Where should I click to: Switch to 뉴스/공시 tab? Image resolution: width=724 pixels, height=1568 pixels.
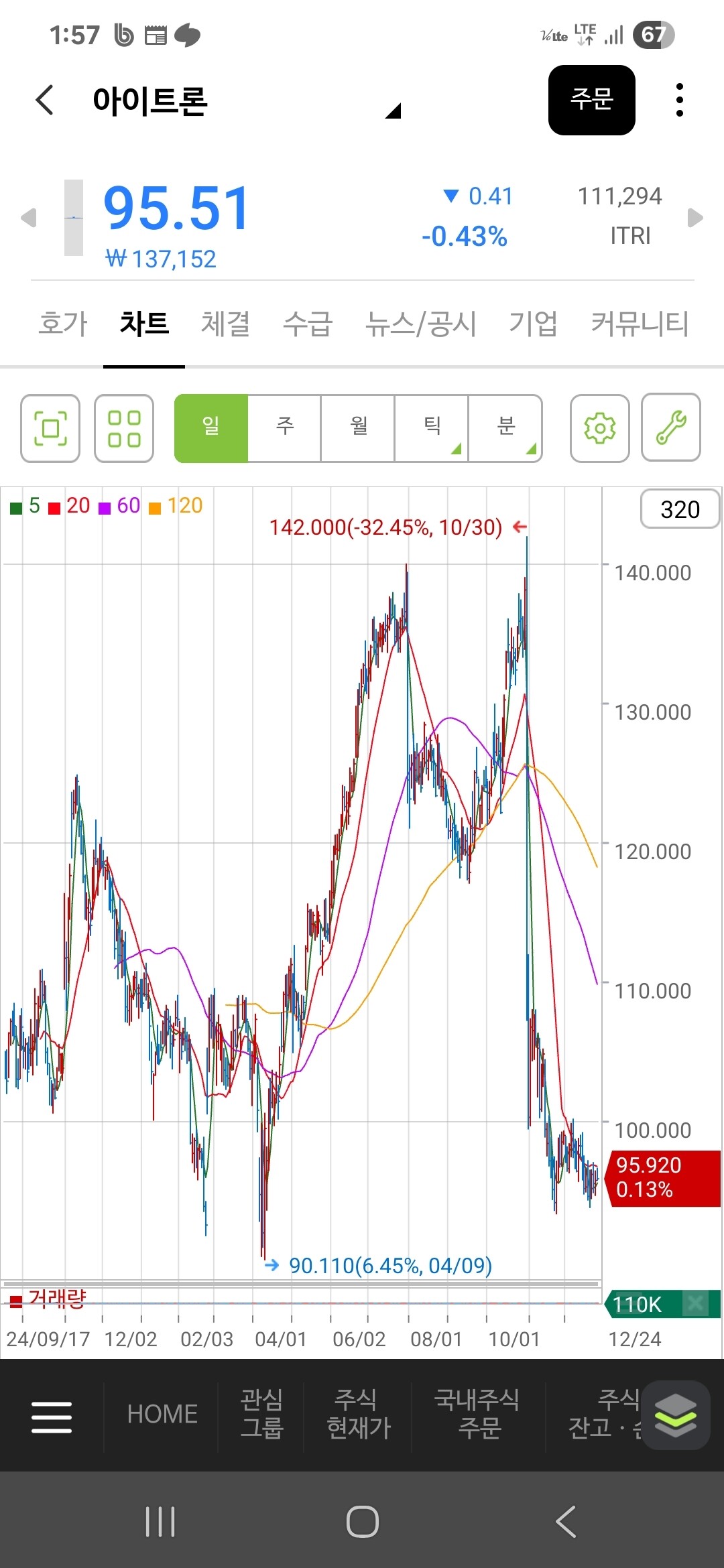click(420, 324)
